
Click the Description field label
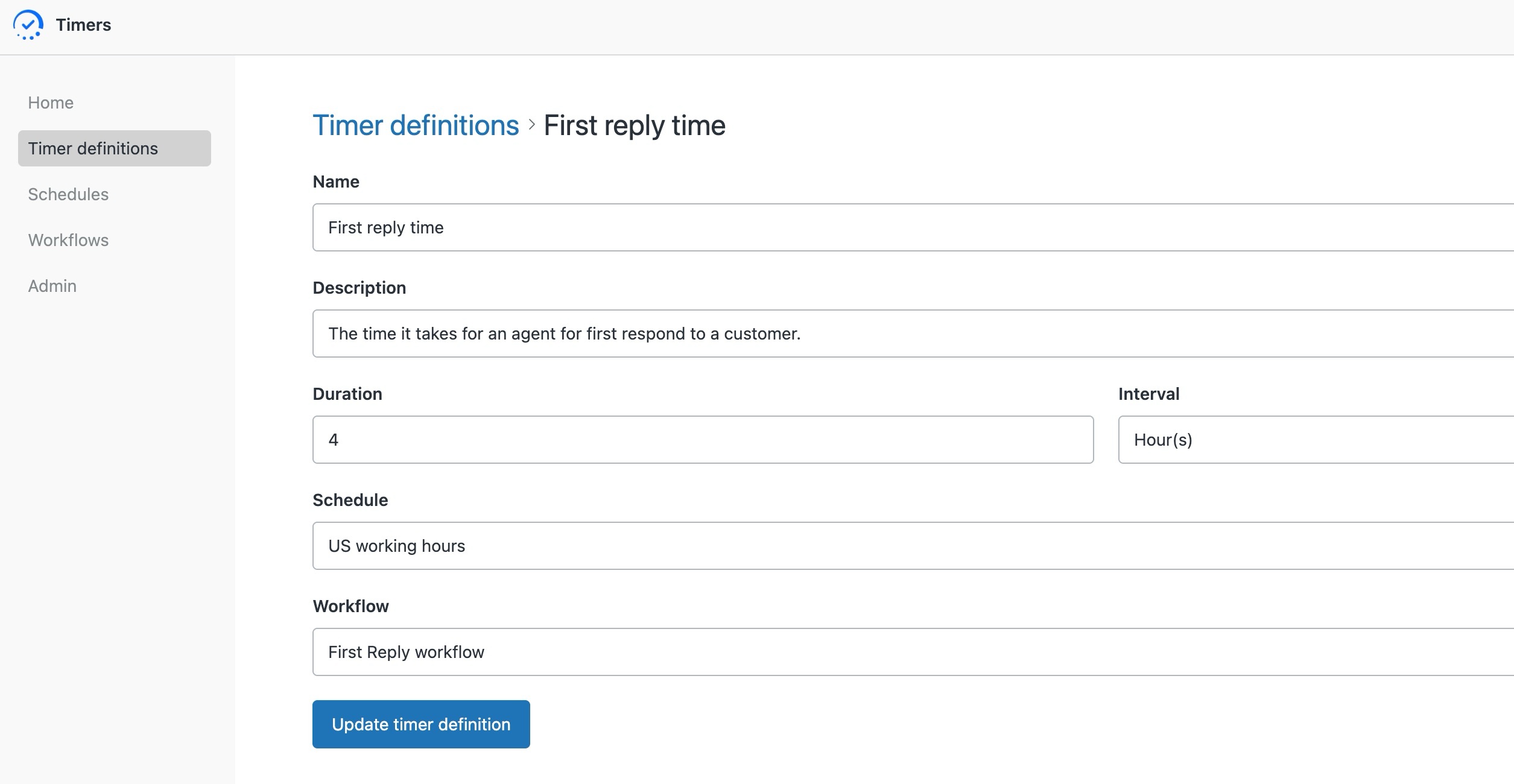(x=359, y=288)
